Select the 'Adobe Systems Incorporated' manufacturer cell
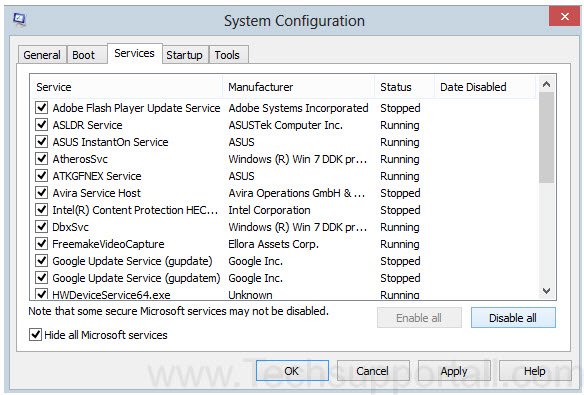This screenshot has height=395, width=584. pyautogui.click(x=298, y=108)
